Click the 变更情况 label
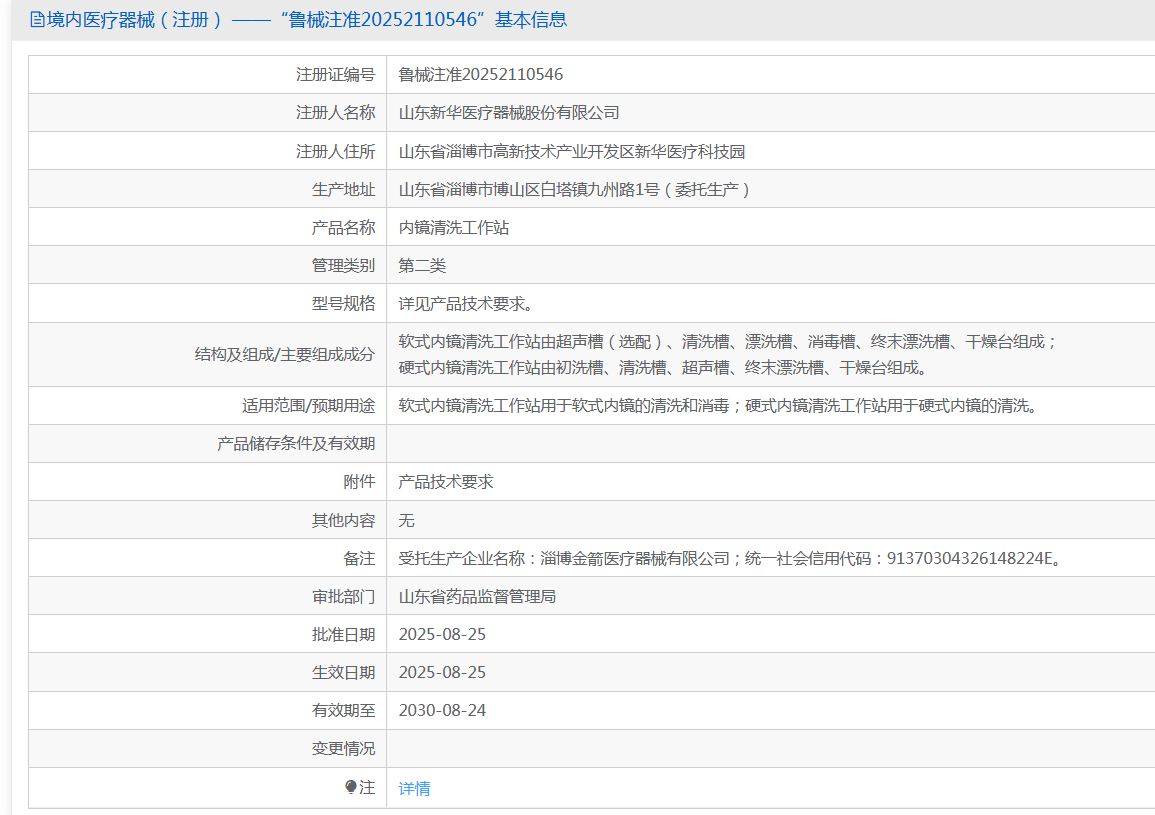Viewport: 1155px width, 815px height. [343, 749]
